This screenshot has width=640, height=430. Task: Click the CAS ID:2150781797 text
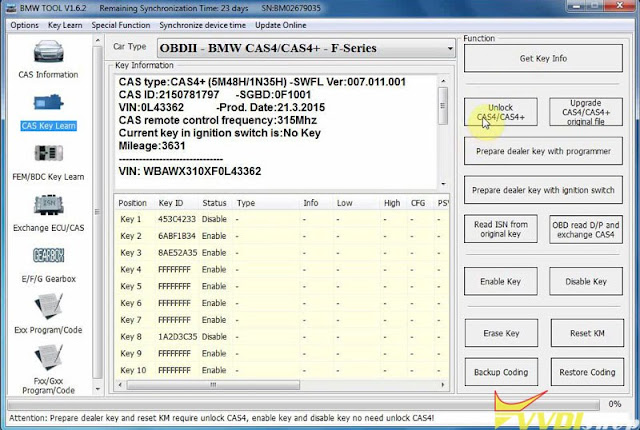169,95
